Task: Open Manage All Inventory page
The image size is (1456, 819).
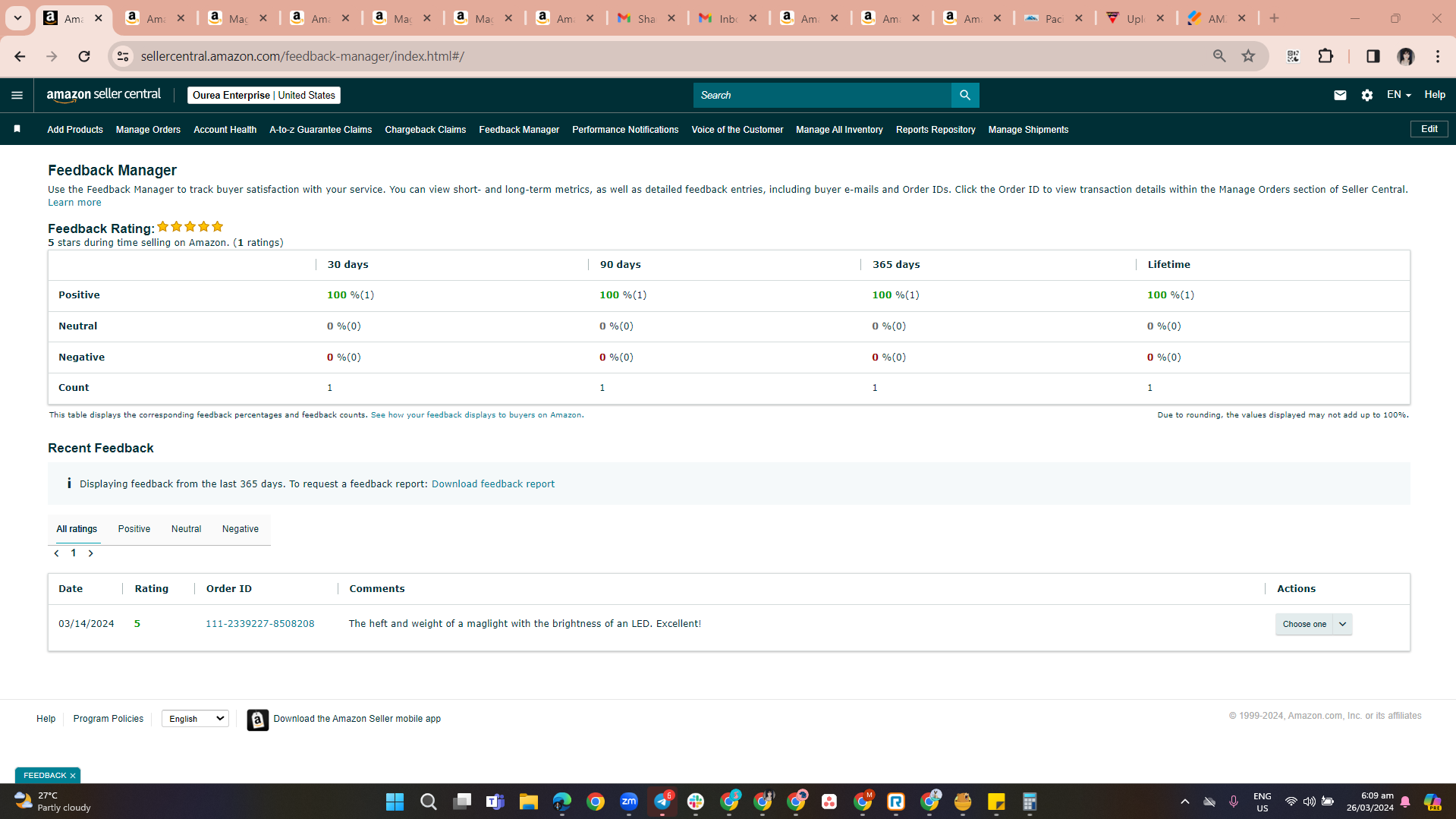Action: click(840, 130)
